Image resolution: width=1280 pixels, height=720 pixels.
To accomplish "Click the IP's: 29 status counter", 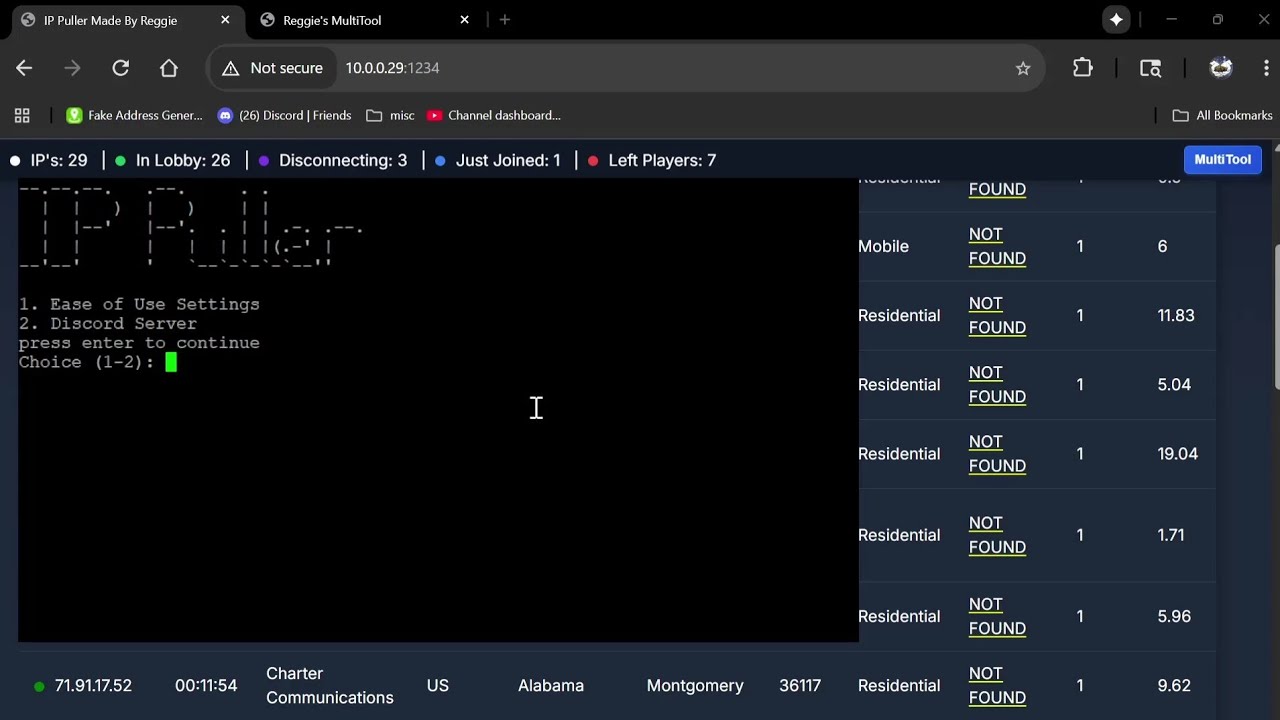I will click(49, 160).
